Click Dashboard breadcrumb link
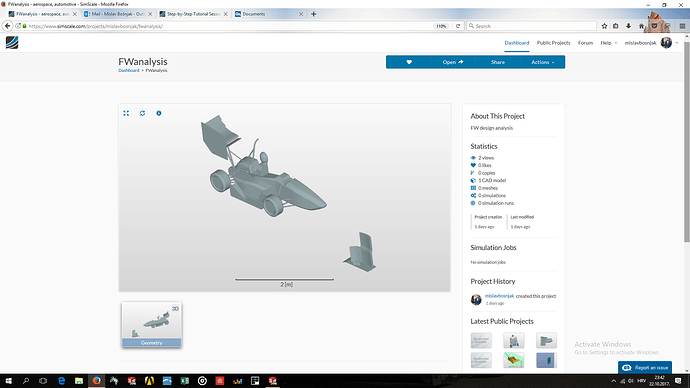Viewport: 690px width, 388px height. (x=128, y=70)
